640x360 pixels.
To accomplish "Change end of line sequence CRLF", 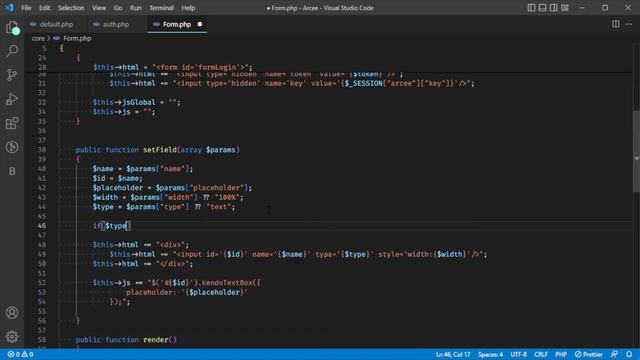I will [x=541, y=354].
